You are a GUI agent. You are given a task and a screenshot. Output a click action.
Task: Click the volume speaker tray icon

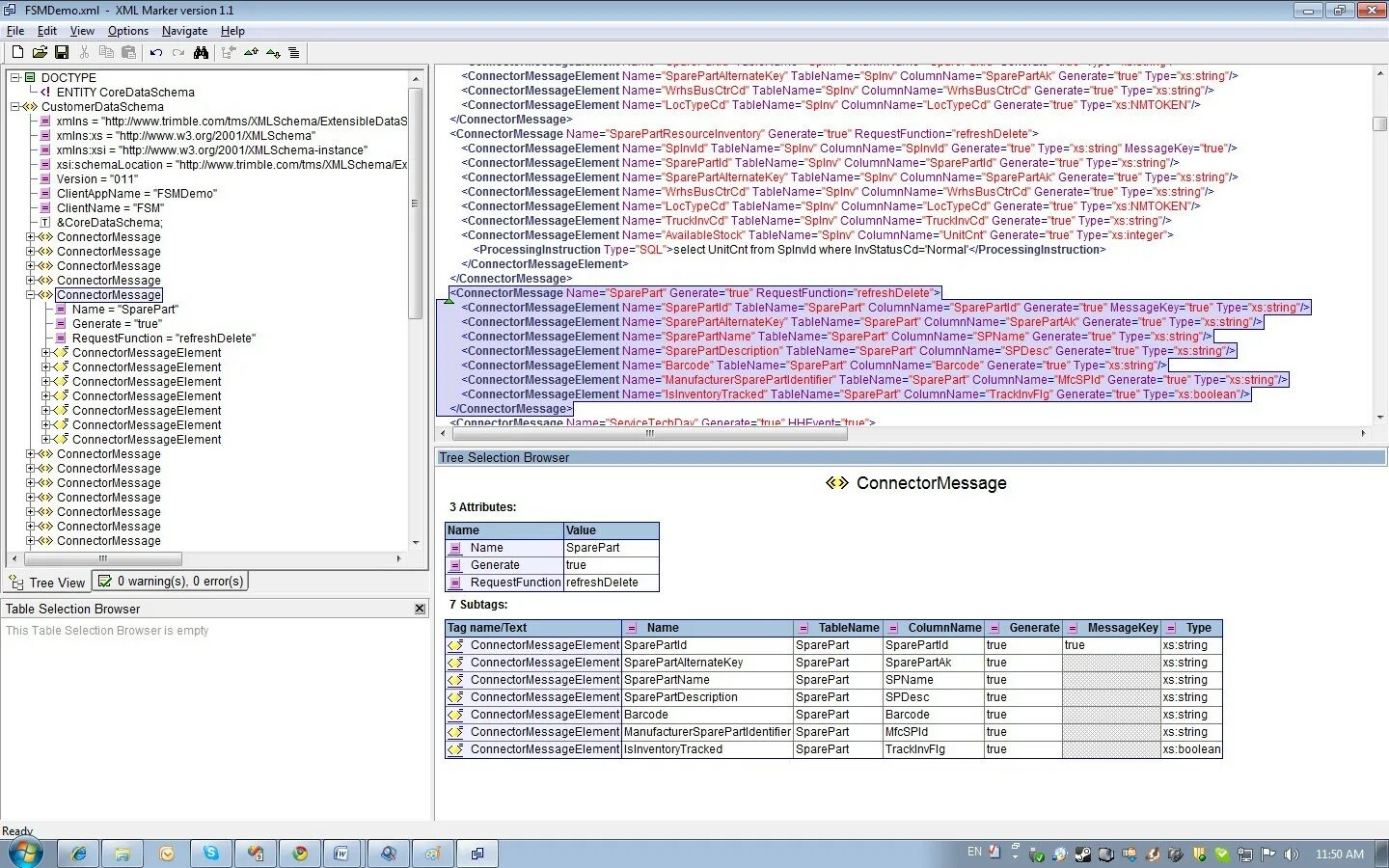[x=1292, y=854]
